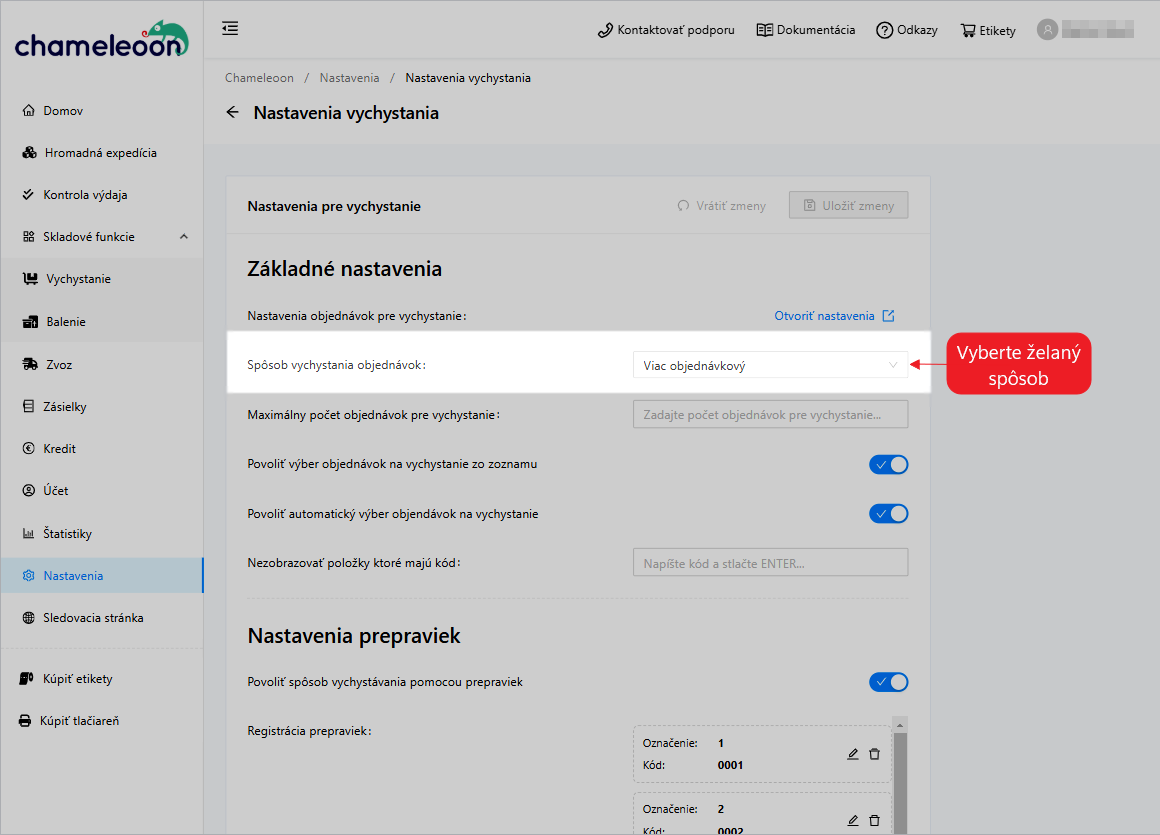
Task: Collapse the Skladové funkcie section
Action: [183, 237]
